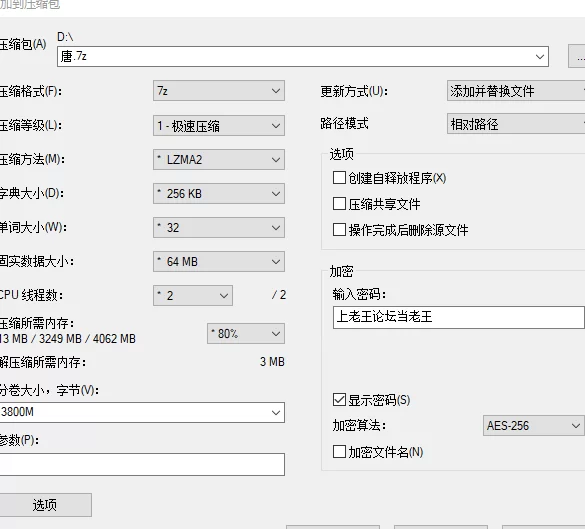Screen dimensions: 585x529
Task: Open the CPU 线程数 dropdown
Action: click(193, 295)
